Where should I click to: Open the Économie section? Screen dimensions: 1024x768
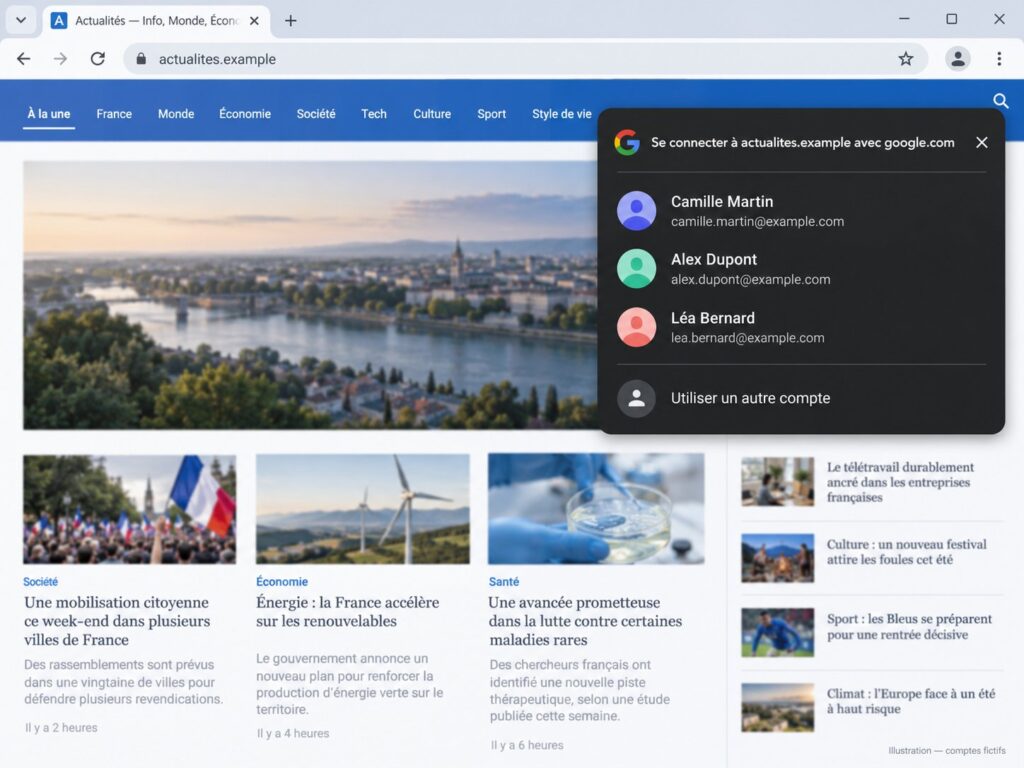[245, 114]
